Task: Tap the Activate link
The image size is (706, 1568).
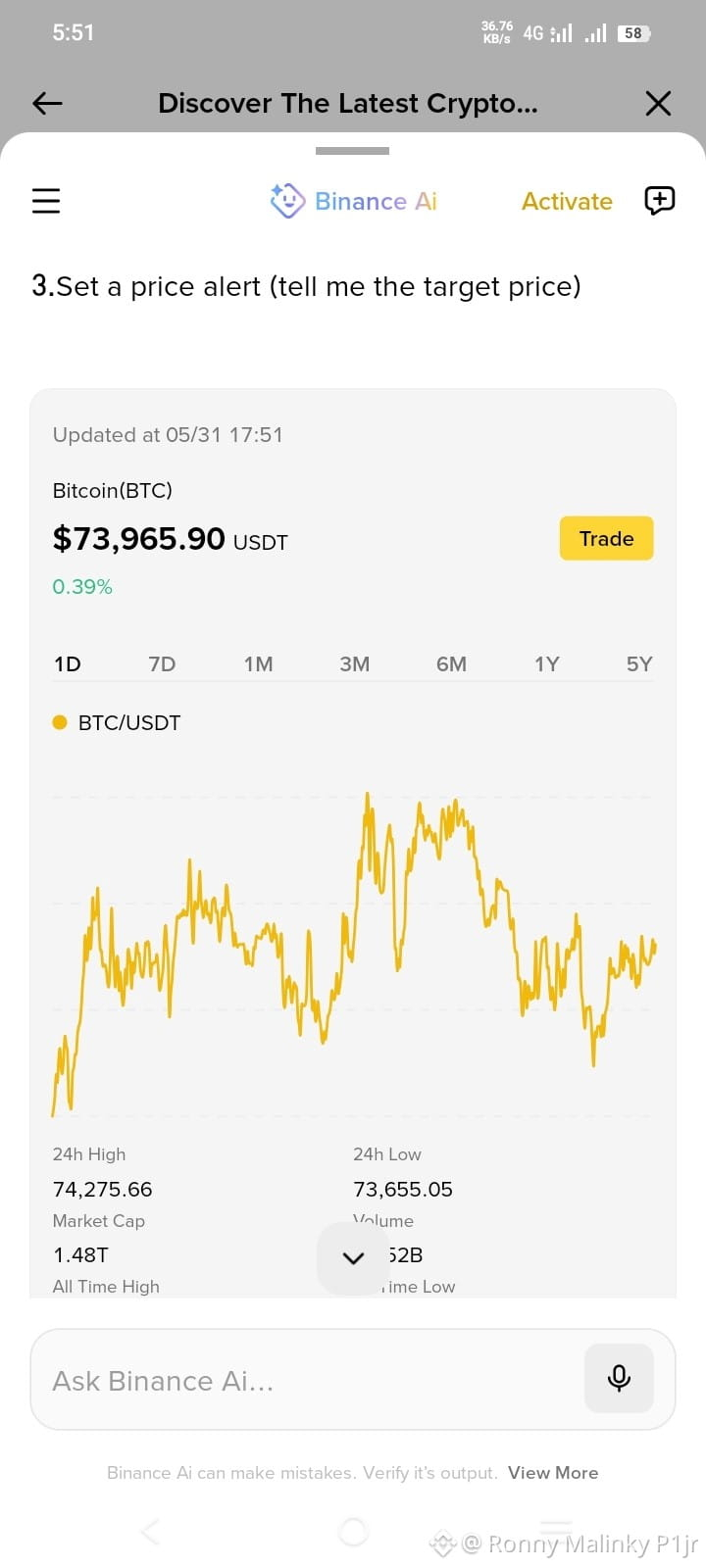Action: pyautogui.click(x=567, y=201)
